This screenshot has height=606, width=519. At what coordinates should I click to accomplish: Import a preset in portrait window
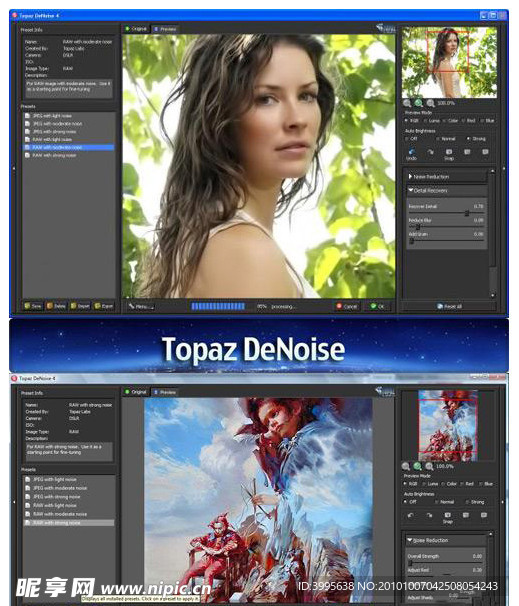(x=80, y=306)
